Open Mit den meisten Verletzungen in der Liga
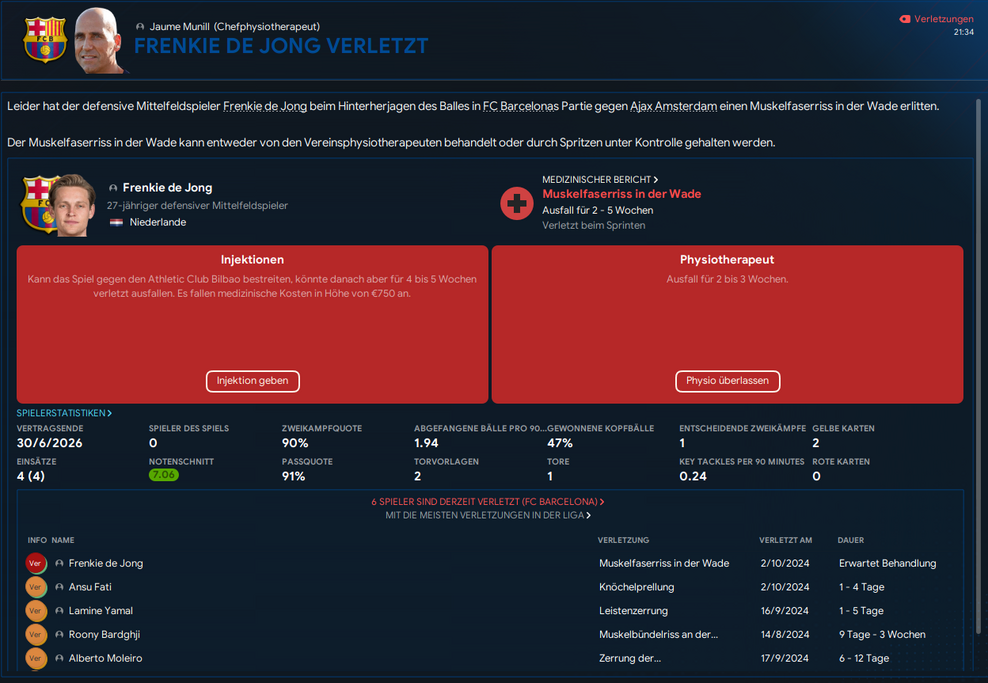Image resolution: width=988 pixels, height=683 pixels. pyautogui.click(x=487, y=516)
